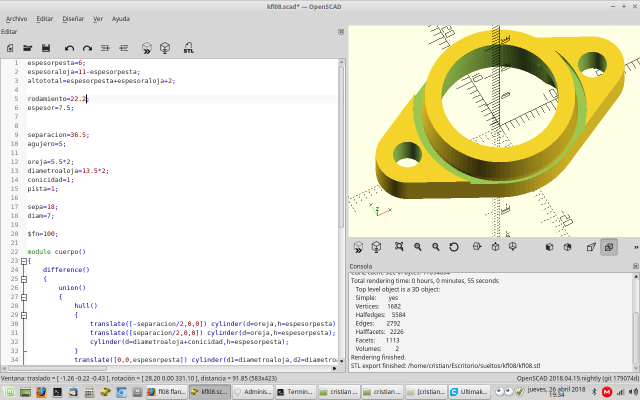Screen dimensions: 640x400
Task: Undo the last edit
Action: coord(69,48)
